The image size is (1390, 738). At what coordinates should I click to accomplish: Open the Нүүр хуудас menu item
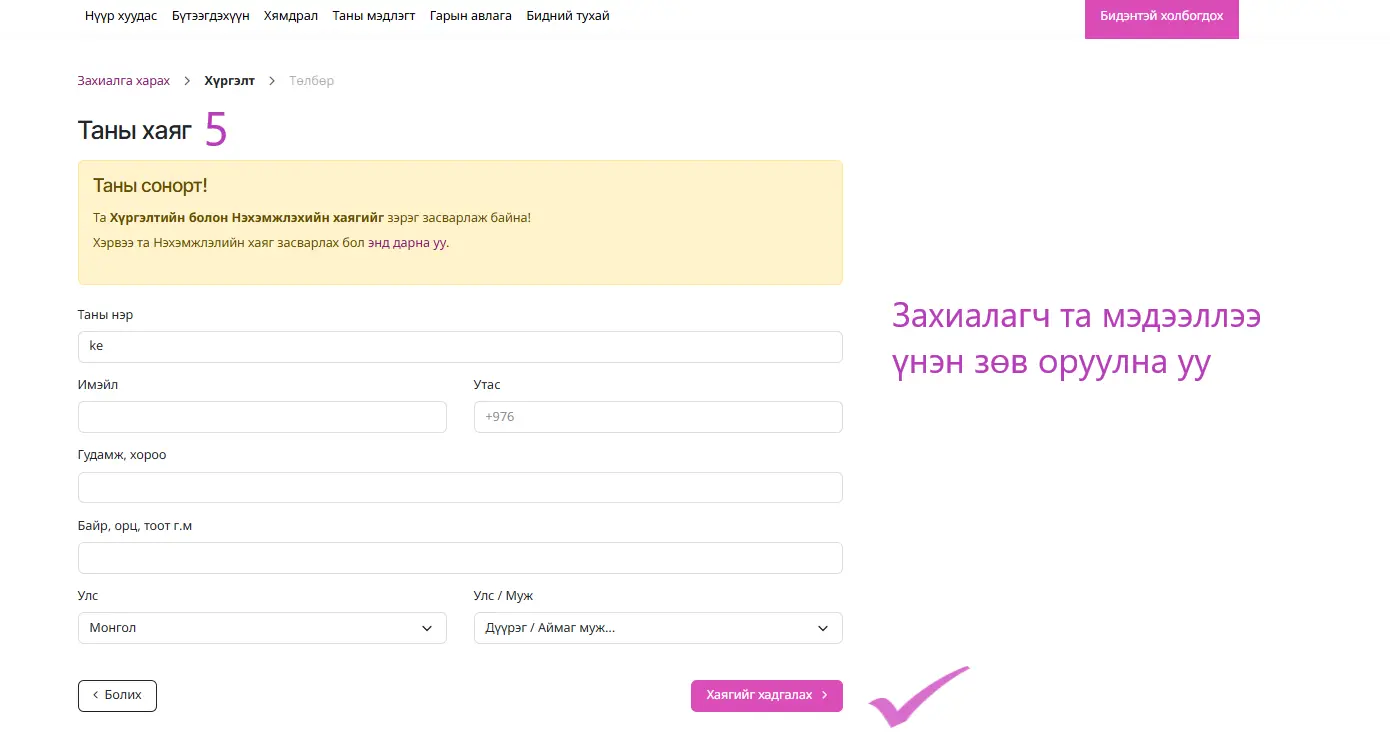pos(121,16)
